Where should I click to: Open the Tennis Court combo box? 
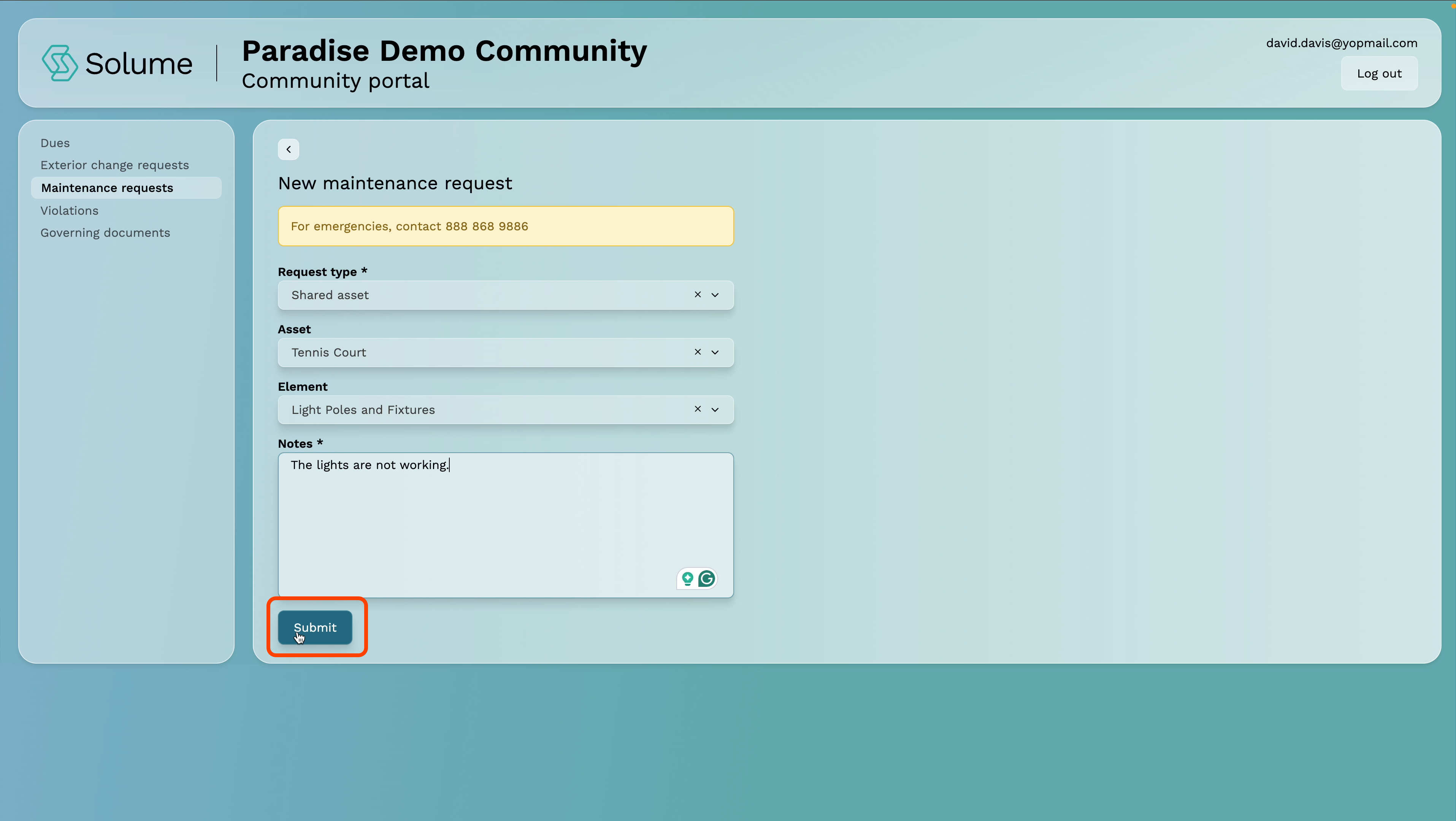pyautogui.click(x=506, y=353)
